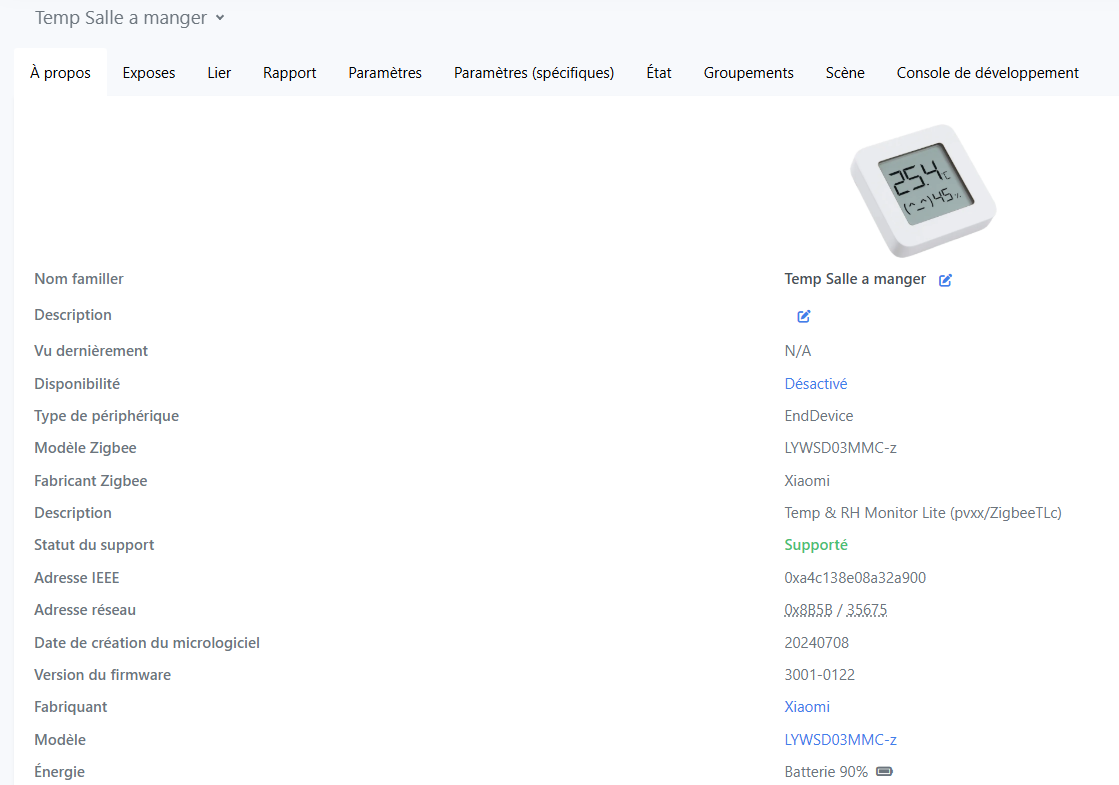The image size is (1119, 785).
Task: Open the Xiaomi manufacturer link
Action: click(807, 707)
